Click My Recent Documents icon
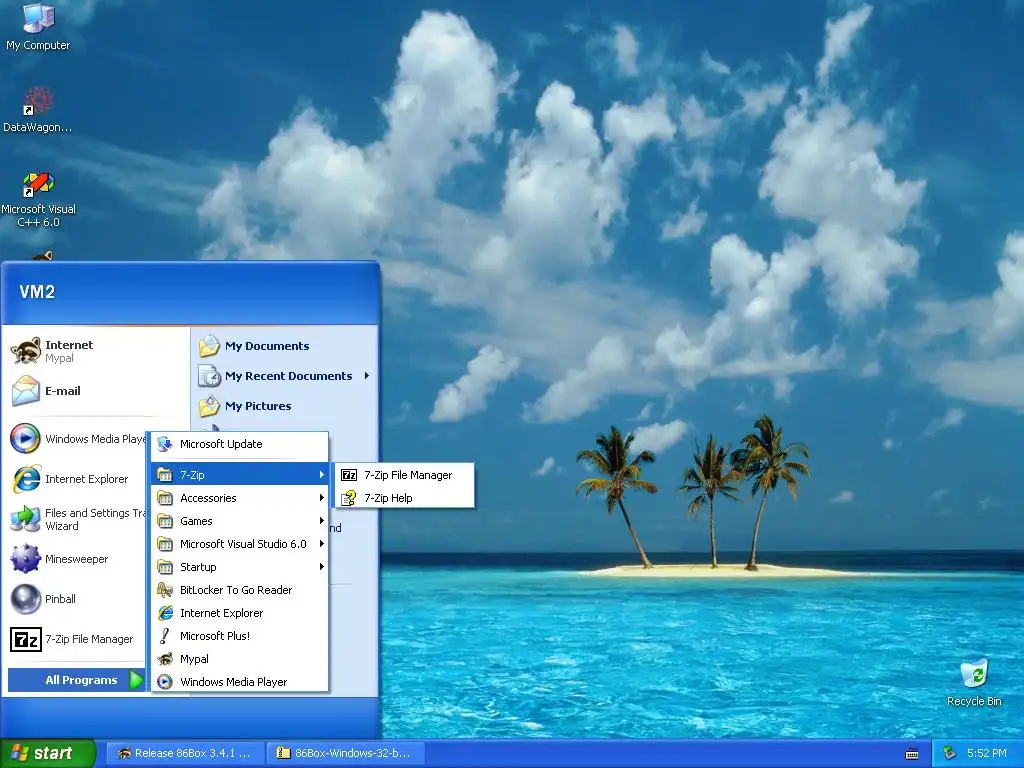 click(x=210, y=376)
